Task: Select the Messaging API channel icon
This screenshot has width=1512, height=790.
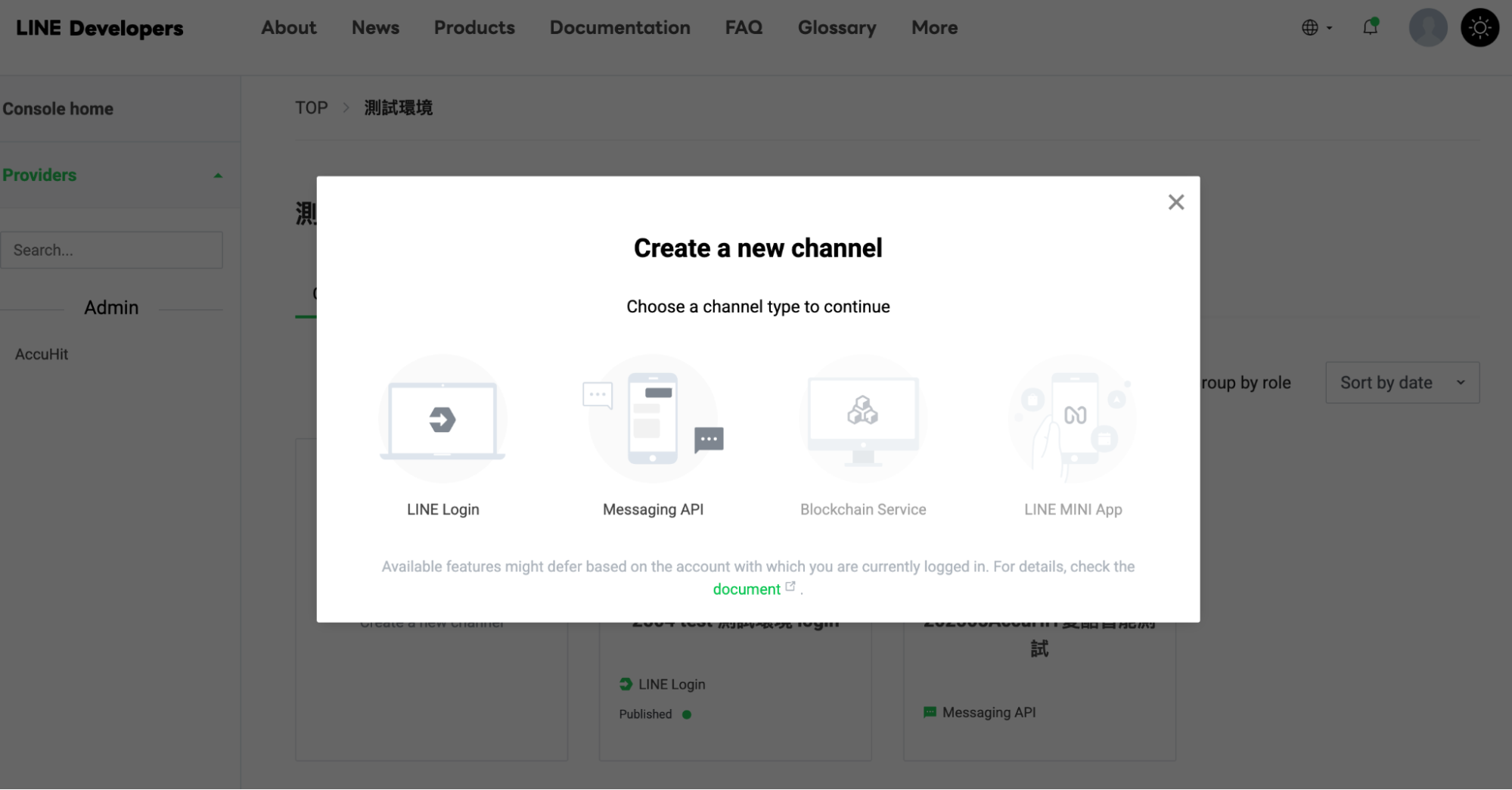Action: 653,418
